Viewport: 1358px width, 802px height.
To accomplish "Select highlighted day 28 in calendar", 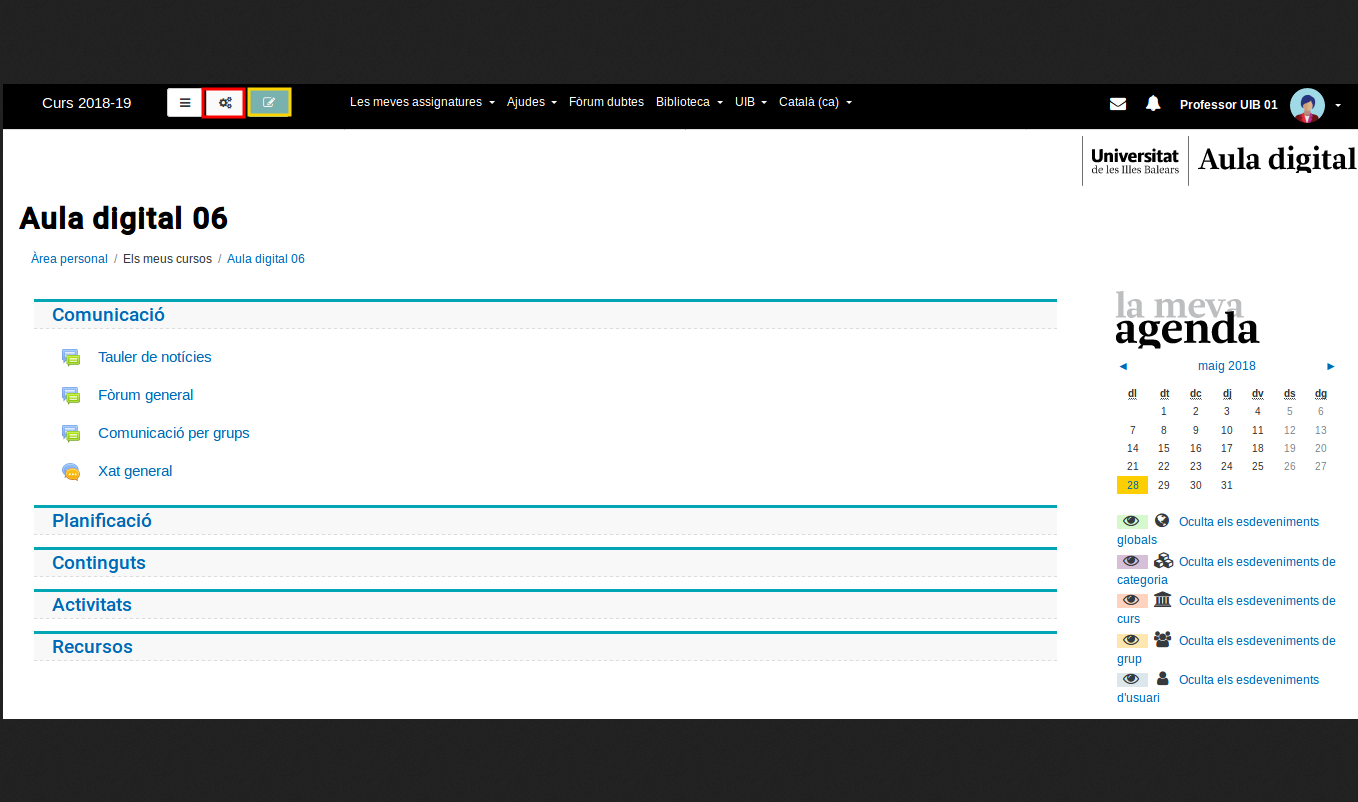I will coord(1132,485).
